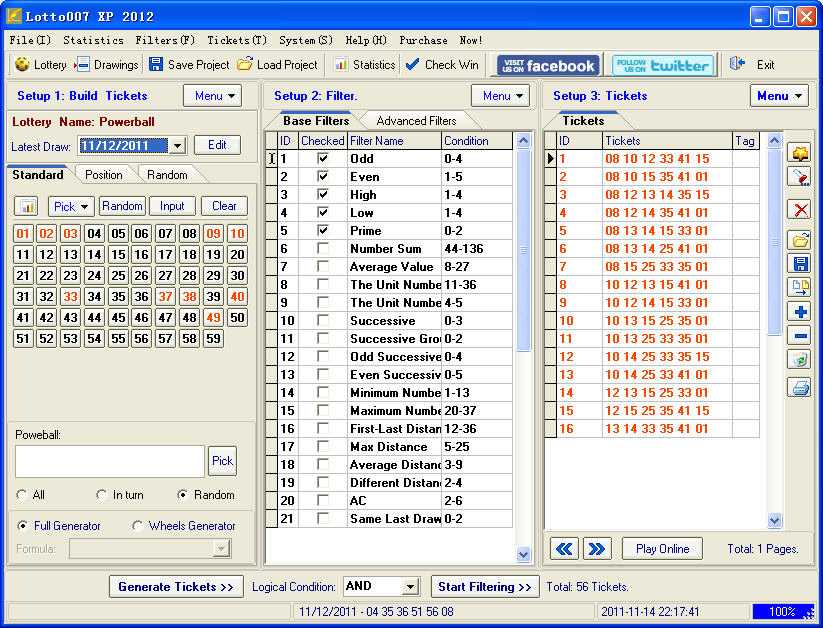Select the red X delete icon in sidebar
Screen dimensions: 823x628
tap(799, 210)
